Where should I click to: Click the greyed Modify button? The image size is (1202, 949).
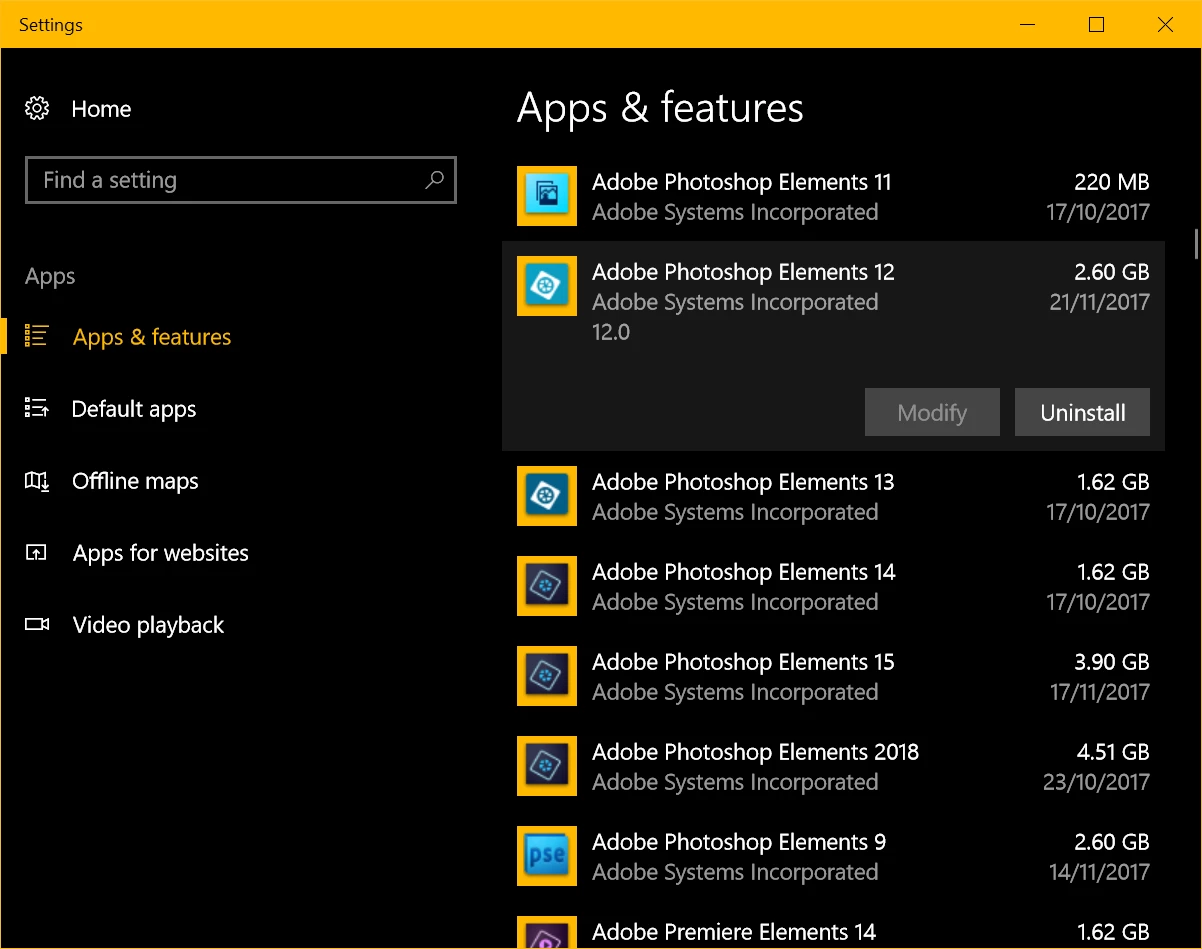click(x=932, y=412)
